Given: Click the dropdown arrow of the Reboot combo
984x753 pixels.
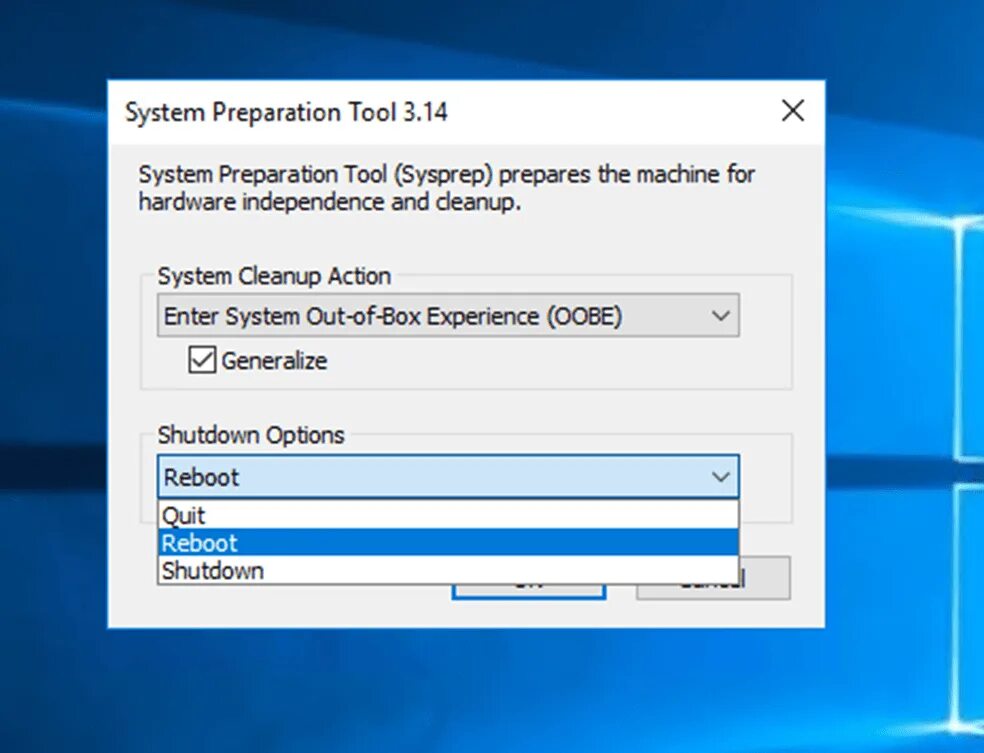Looking at the screenshot, I should point(722,477).
